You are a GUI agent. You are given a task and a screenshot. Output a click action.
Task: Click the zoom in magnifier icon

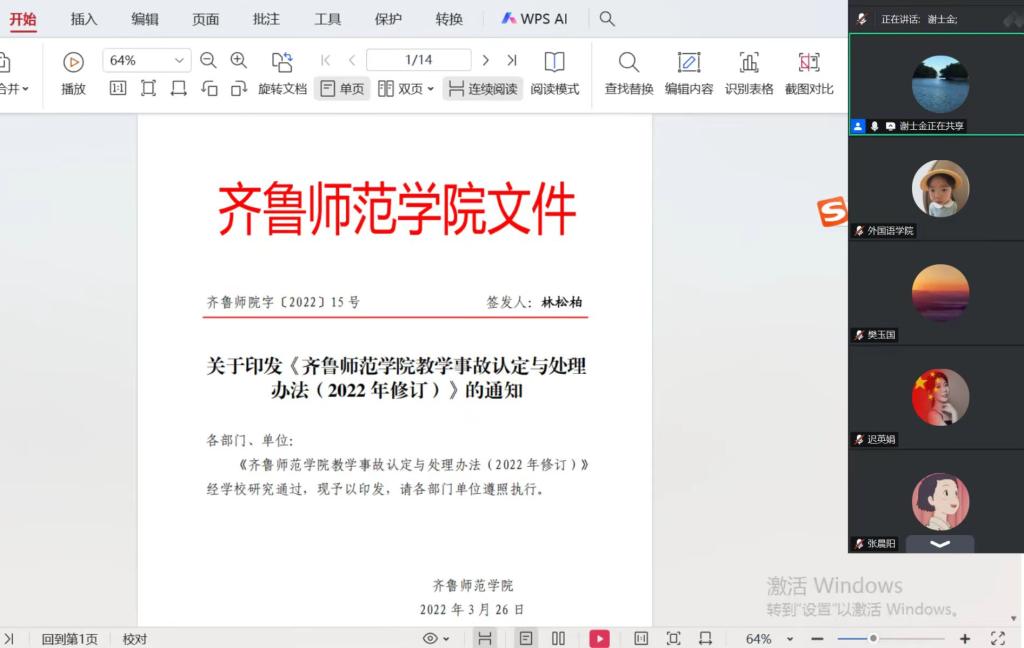coord(238,60)
